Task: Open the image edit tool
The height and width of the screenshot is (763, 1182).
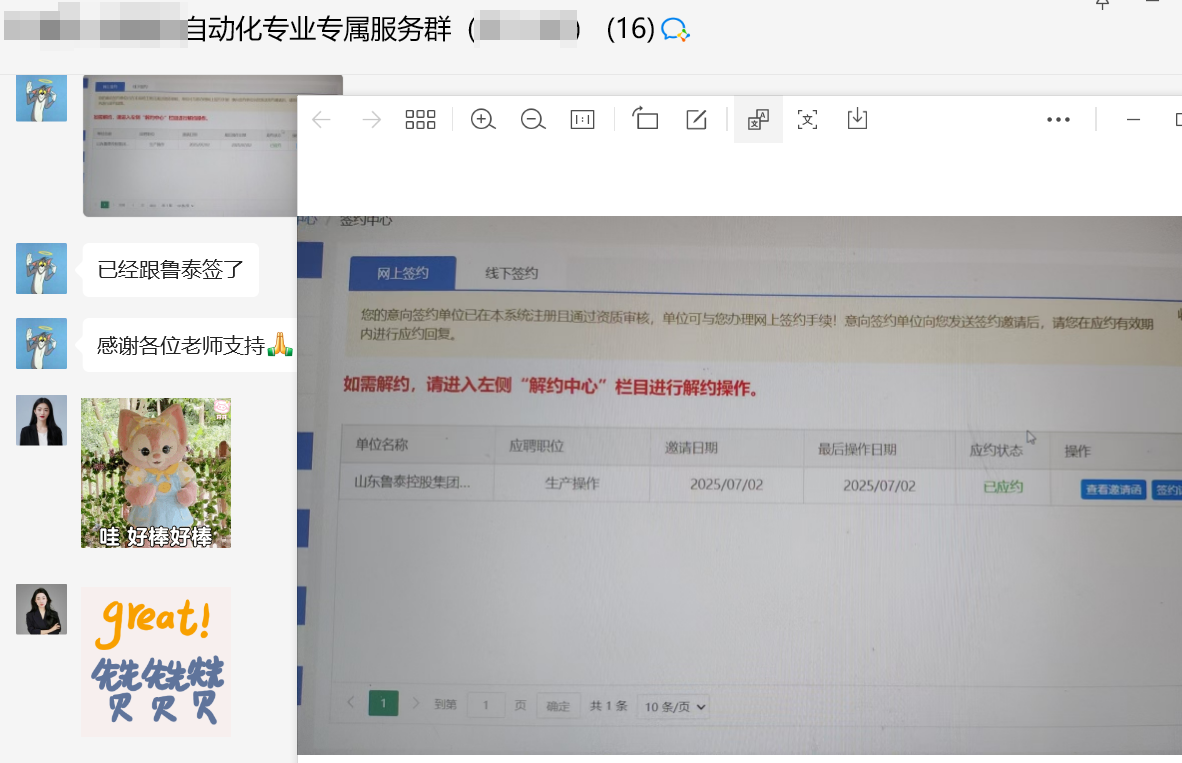Action: tap(696, 120)
